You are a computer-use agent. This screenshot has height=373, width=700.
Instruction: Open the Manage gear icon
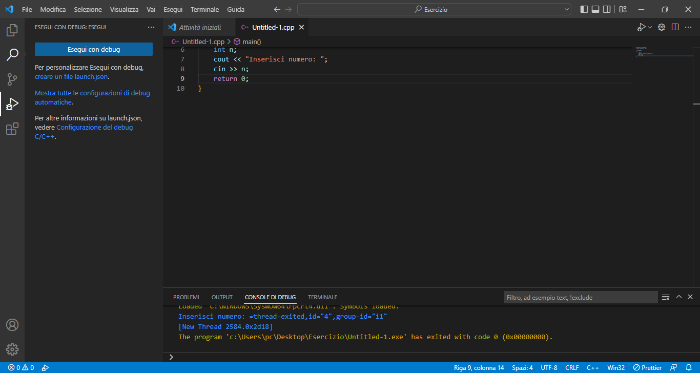tap(12, 349)
